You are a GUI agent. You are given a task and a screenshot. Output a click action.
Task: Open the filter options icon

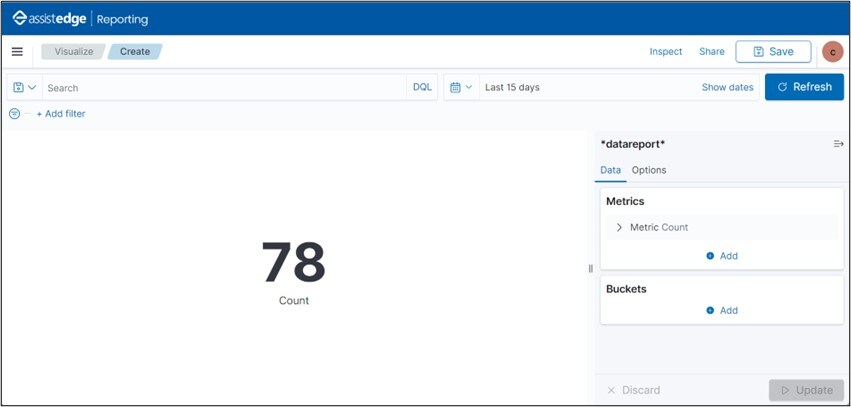coord(15,114)
